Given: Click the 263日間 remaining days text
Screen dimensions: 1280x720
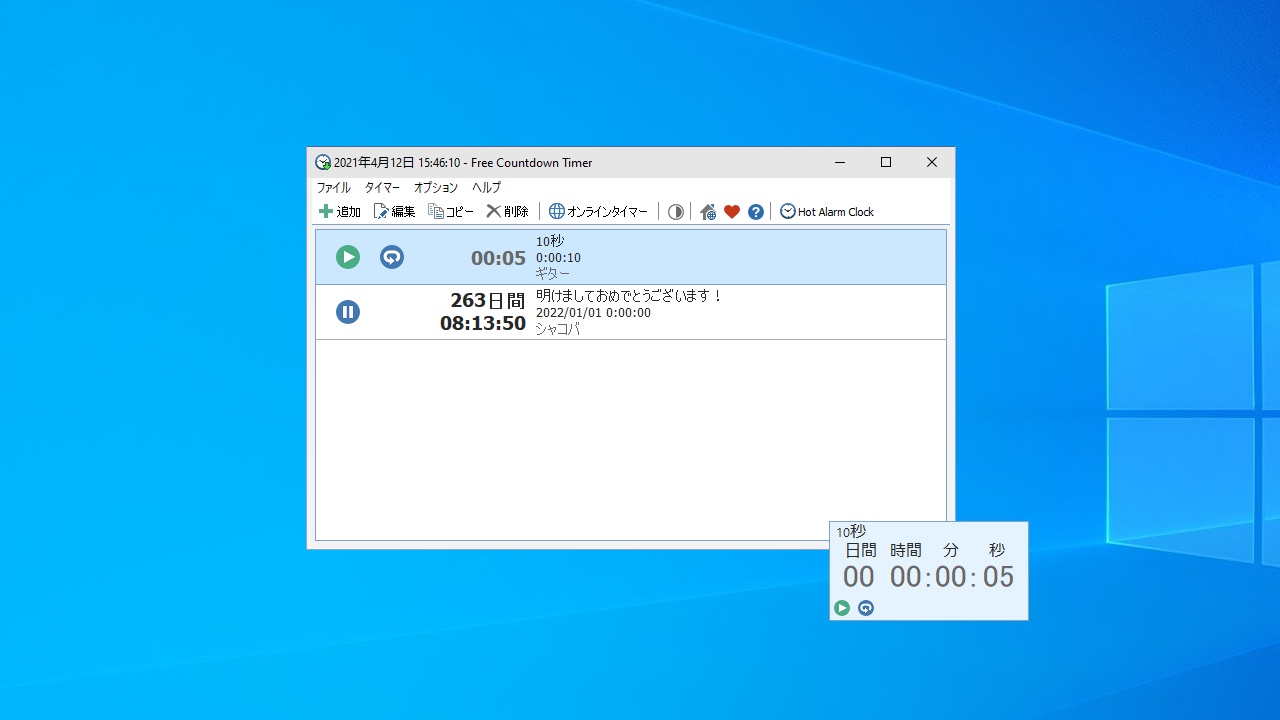Looking at the screenshot, I should coord(488,300).
